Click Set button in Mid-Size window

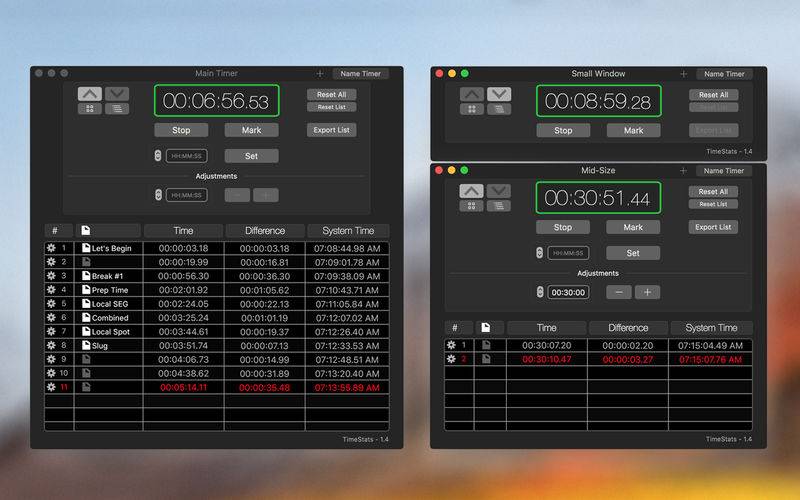633,253
